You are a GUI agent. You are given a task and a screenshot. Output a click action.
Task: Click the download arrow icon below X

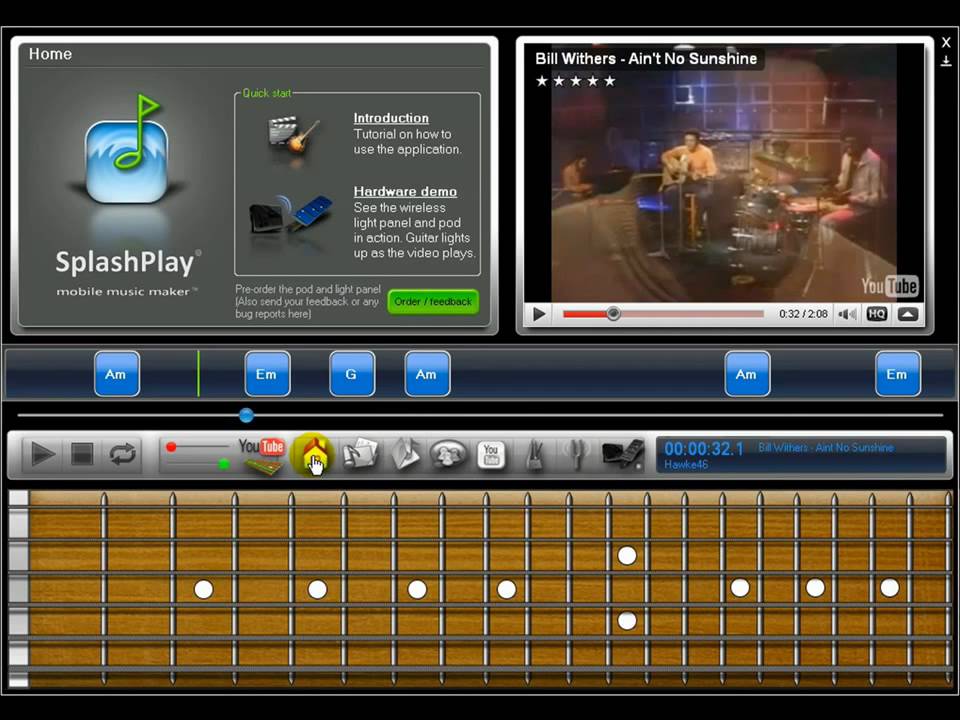click(x=946, y=61)
